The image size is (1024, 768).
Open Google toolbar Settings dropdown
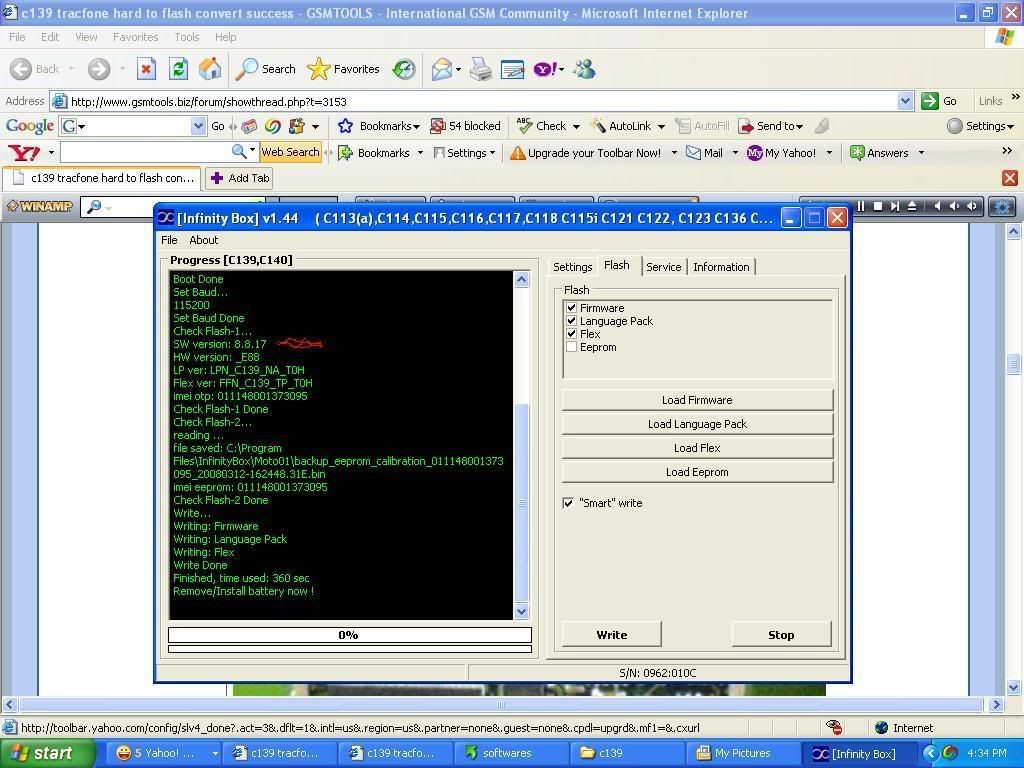click(980, 126)
